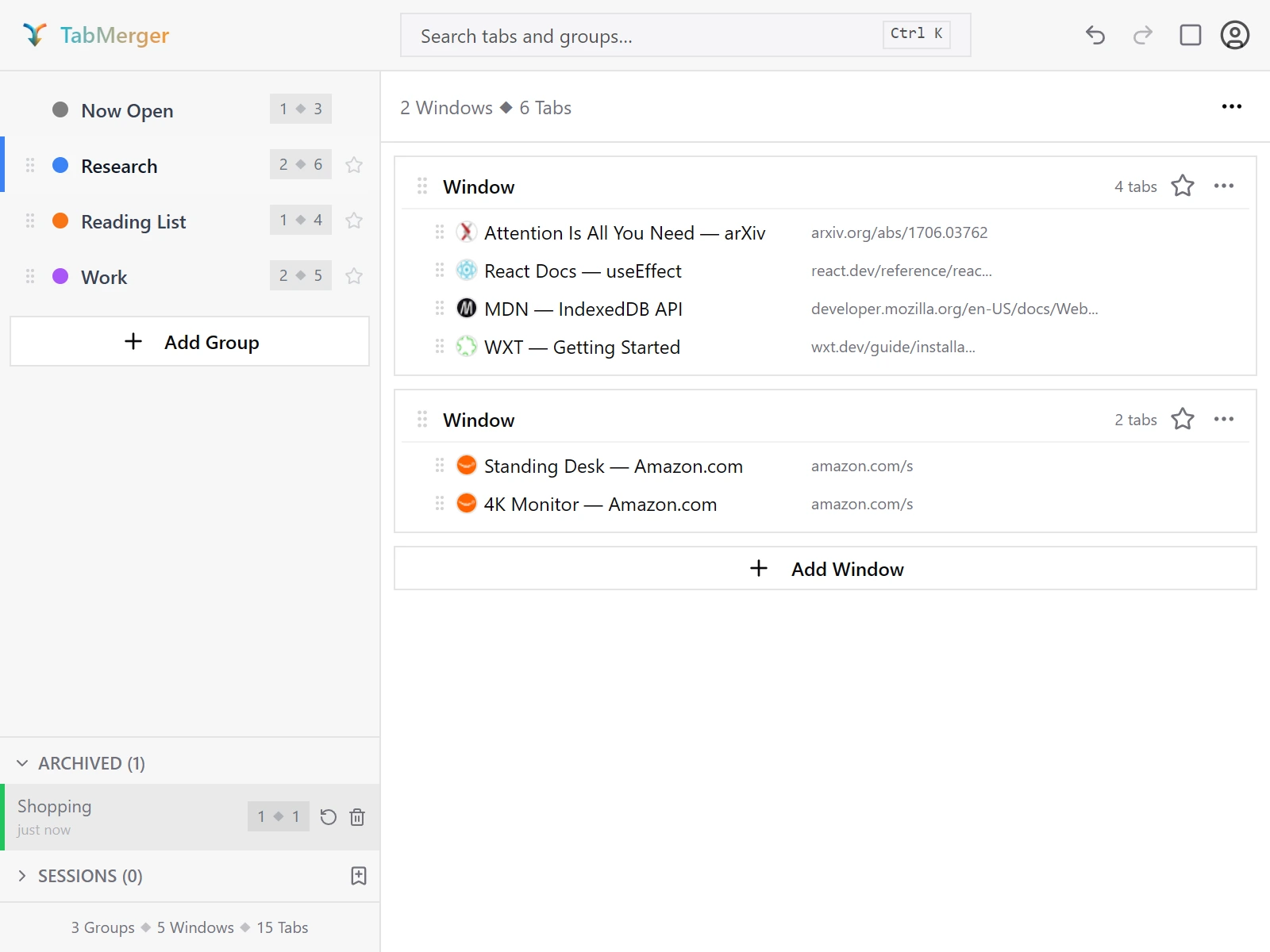1270x952 pixels.
Task: Star the window with 4 tabs
Action: pos(1183,186)
